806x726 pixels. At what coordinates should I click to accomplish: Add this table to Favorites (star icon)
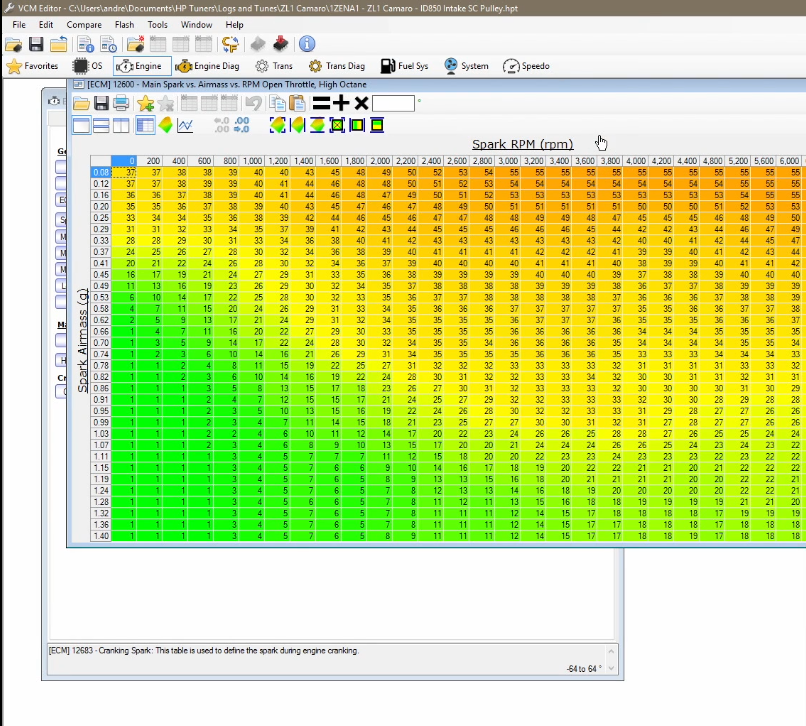click(146, 103)
